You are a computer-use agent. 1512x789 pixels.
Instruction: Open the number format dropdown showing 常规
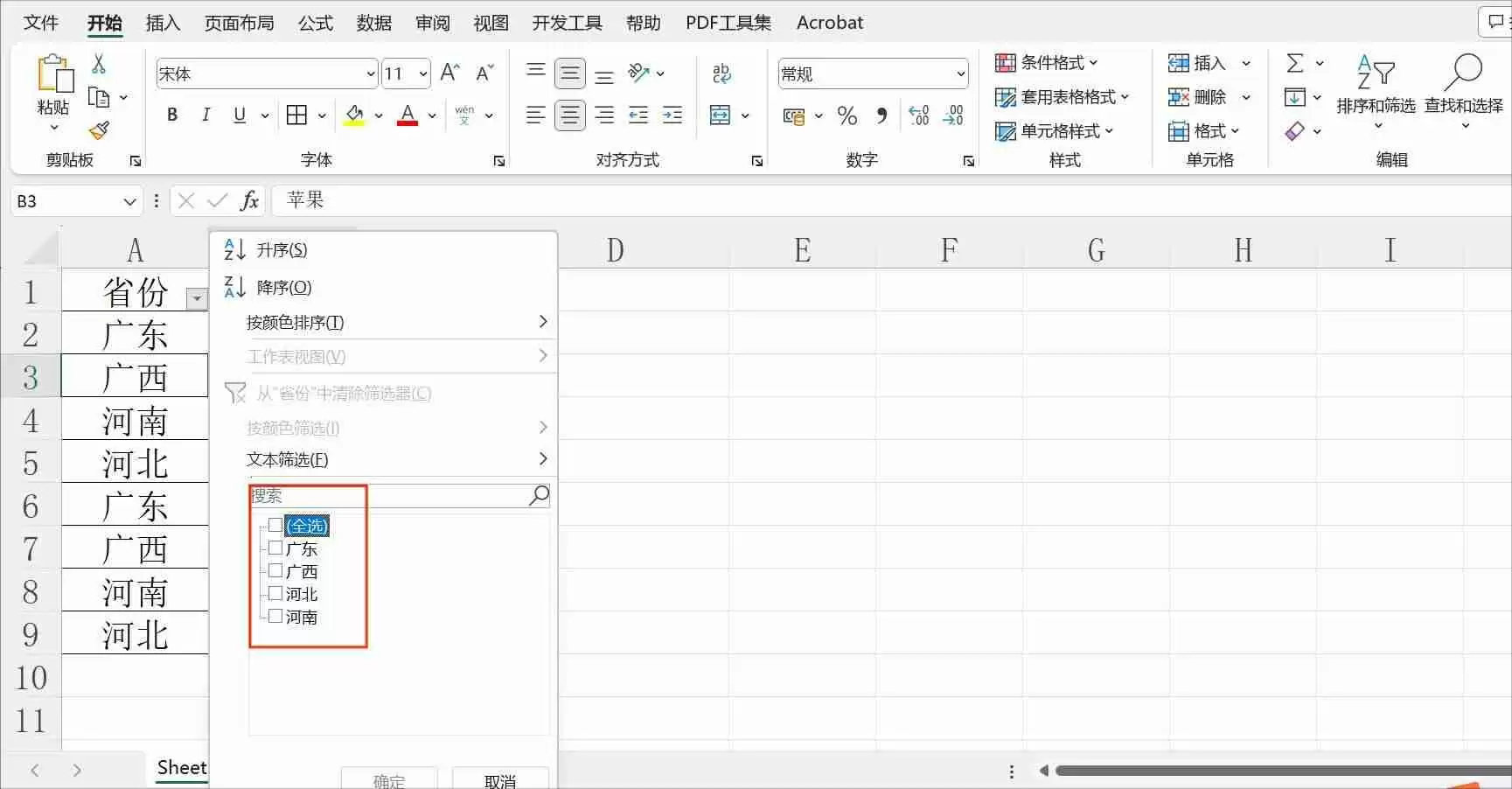(x=959, y=73)
